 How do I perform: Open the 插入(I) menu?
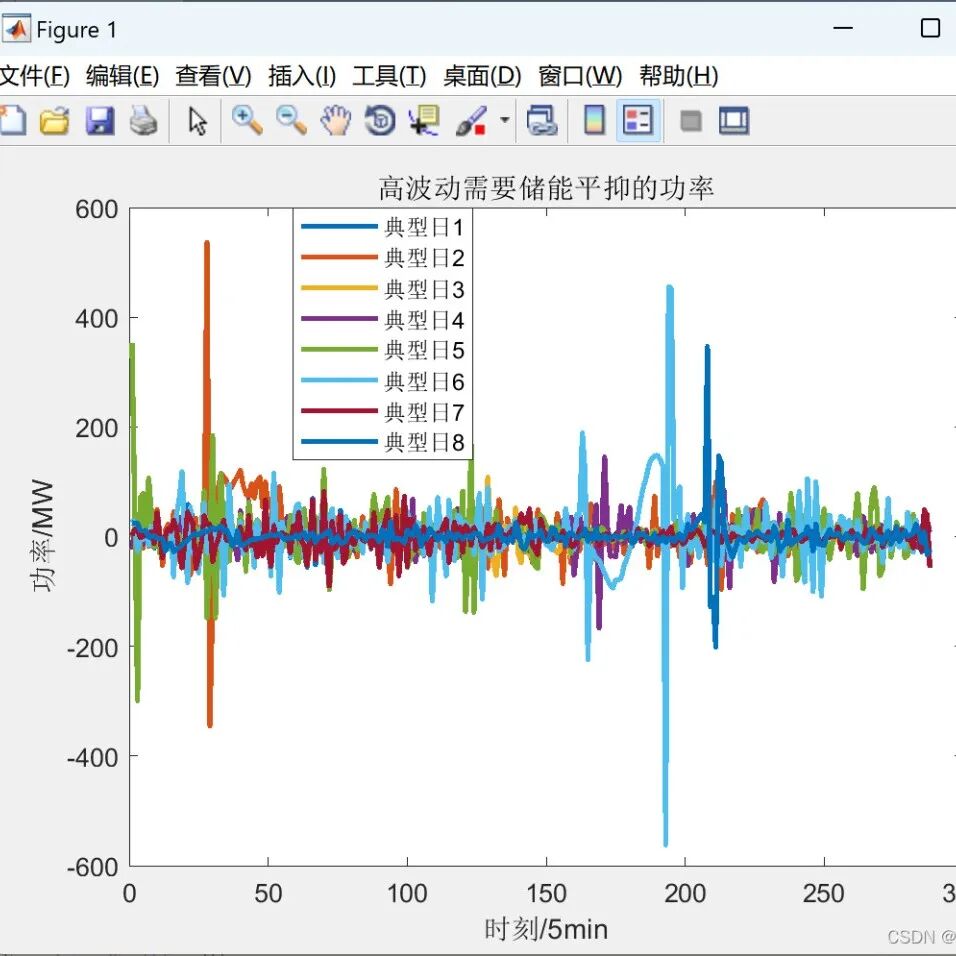click(x=302, y=76)
